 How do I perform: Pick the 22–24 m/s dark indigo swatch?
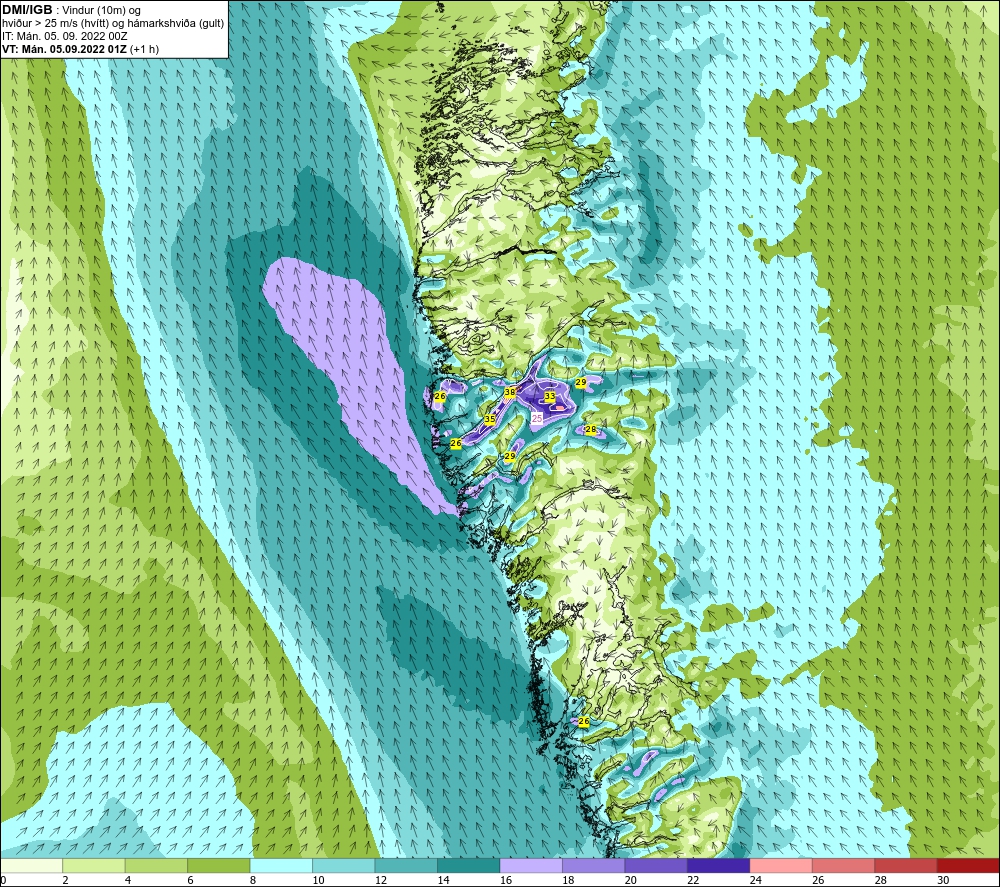click(719, 865)
